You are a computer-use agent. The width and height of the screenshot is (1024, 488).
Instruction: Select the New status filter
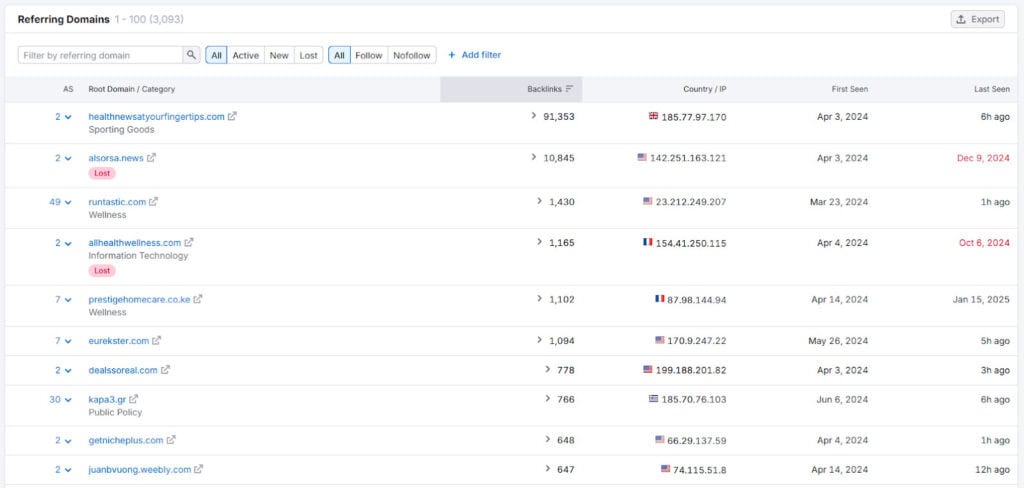coord(279,55)
